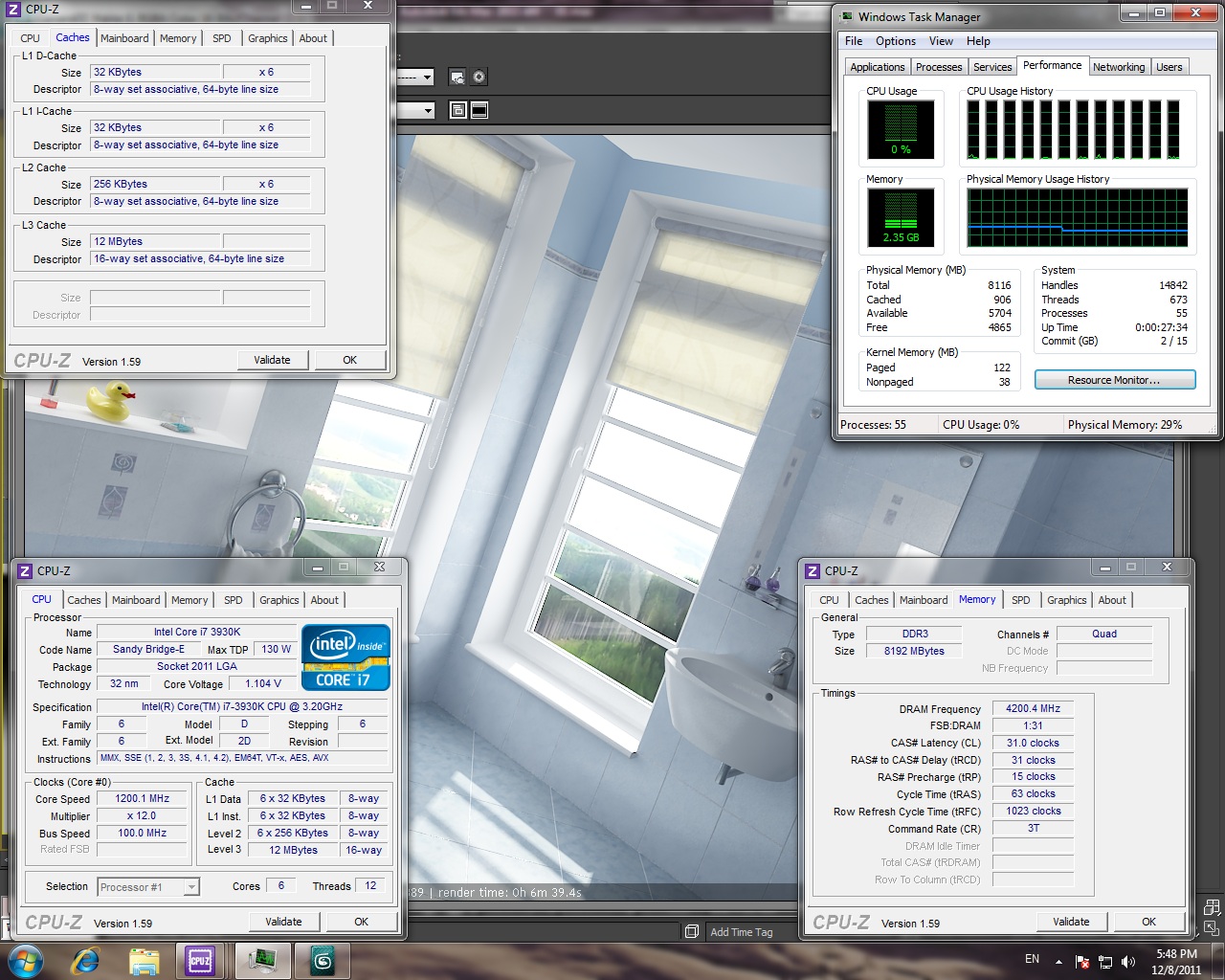Open the Options menu in Task Manager
1225x980 pixels.
[x=896, y=41]
